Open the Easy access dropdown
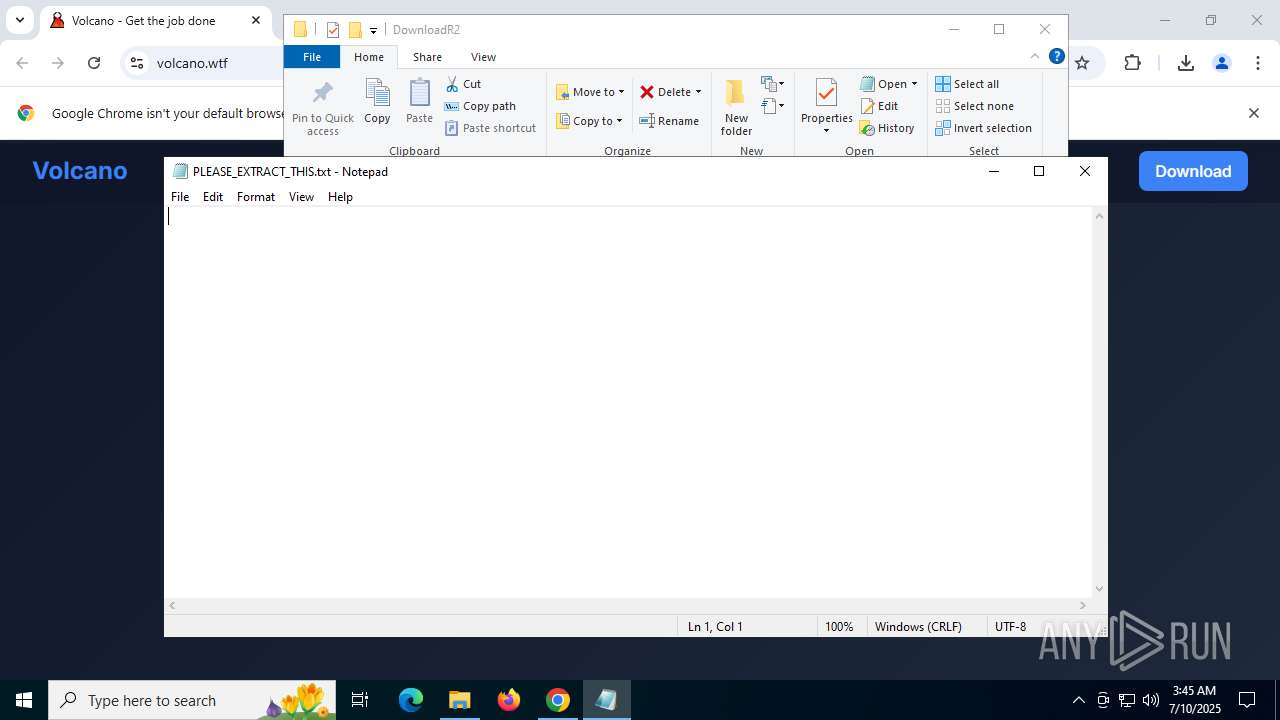 tap(773, 106)
